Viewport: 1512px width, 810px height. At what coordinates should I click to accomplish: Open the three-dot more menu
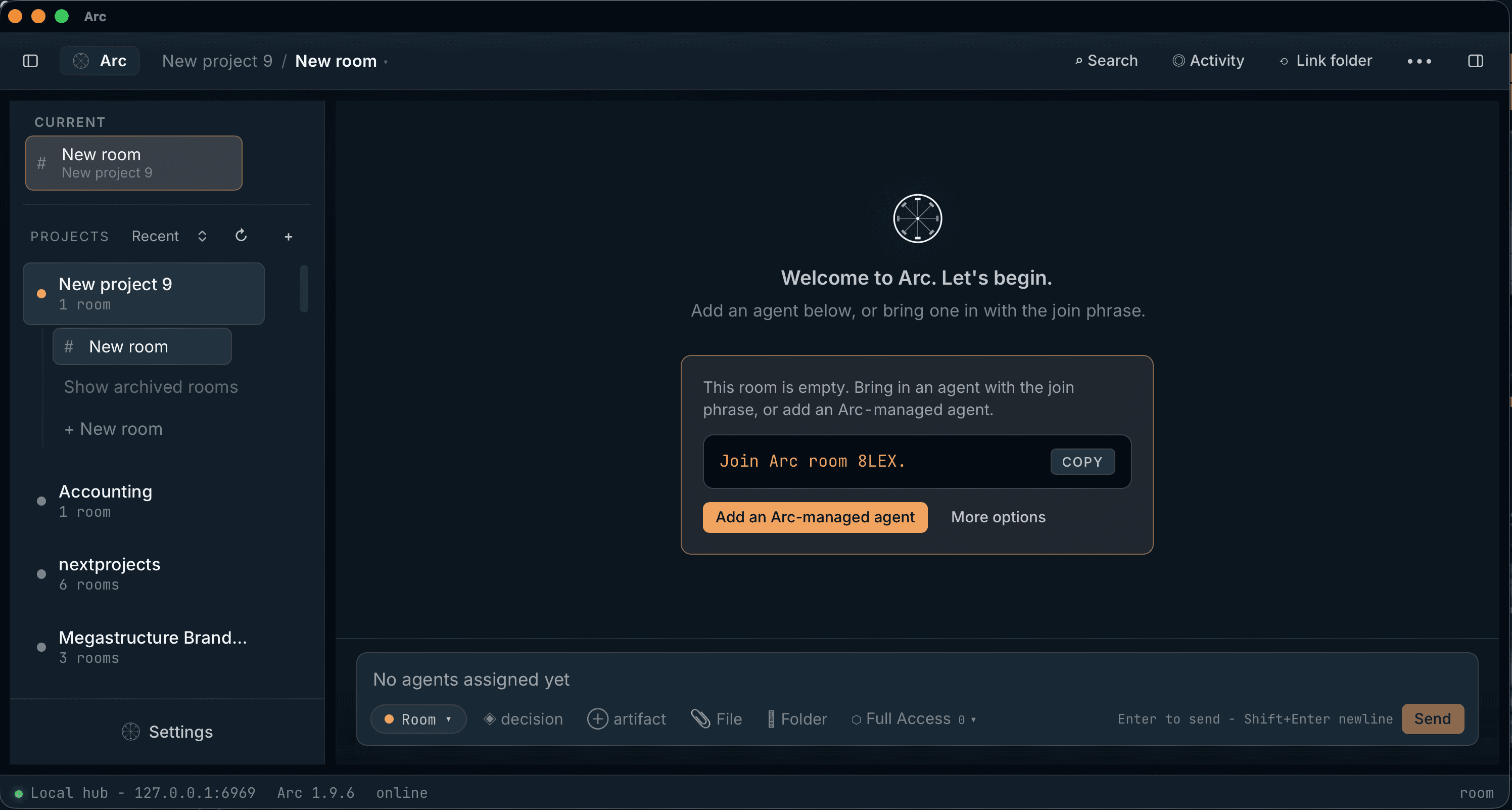[x=1419, y=61]
